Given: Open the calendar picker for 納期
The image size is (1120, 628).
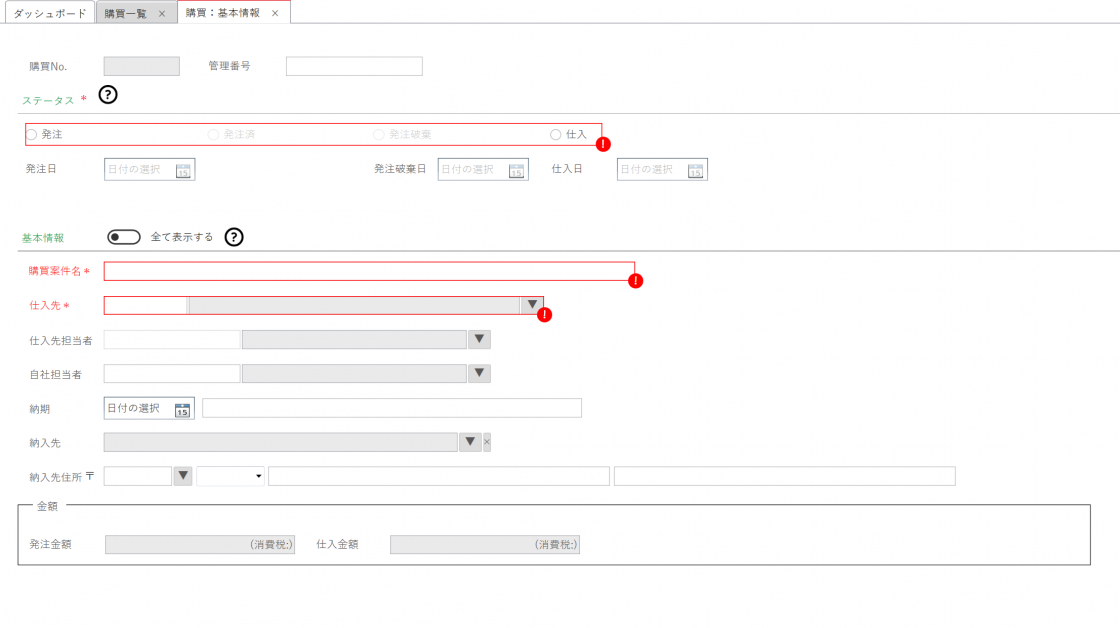Looking at the screenshot, I should pyautogui.click(x=182, y=409).
